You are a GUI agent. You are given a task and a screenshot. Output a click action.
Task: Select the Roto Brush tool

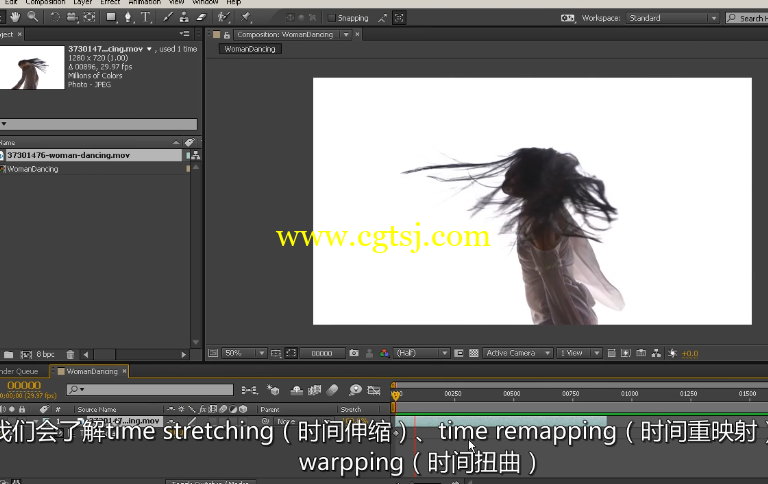pos(224,17)
